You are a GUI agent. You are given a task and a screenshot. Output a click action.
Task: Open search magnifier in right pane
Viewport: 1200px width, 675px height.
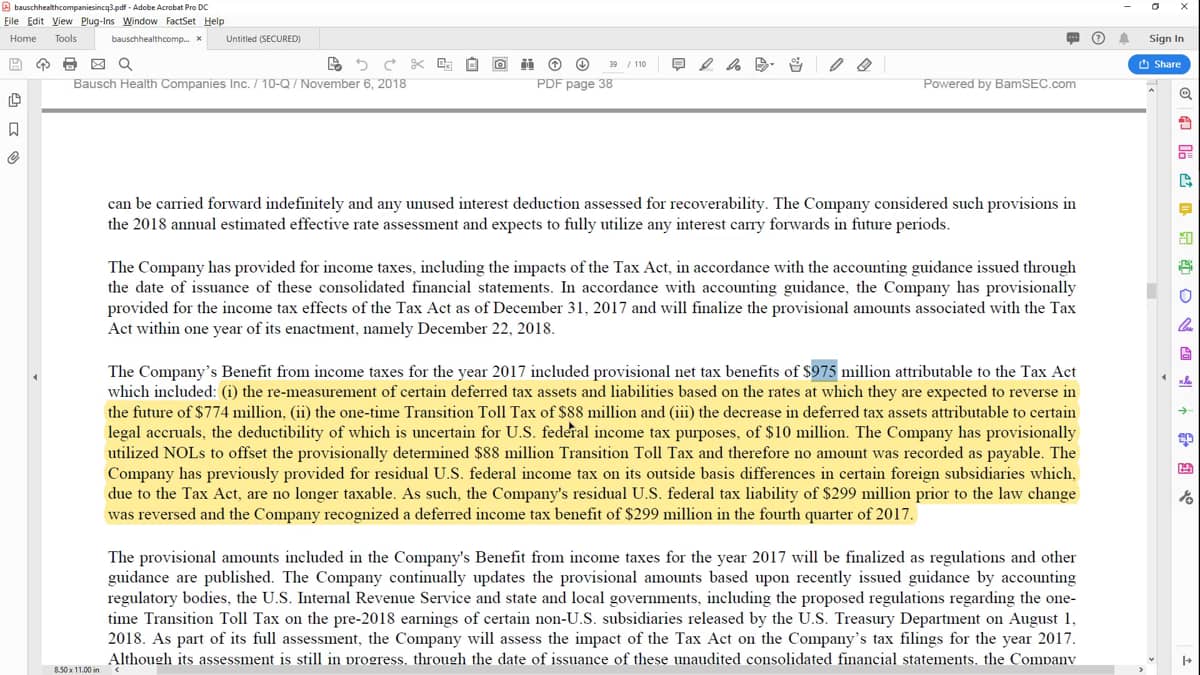click(x=1185, y=94)
